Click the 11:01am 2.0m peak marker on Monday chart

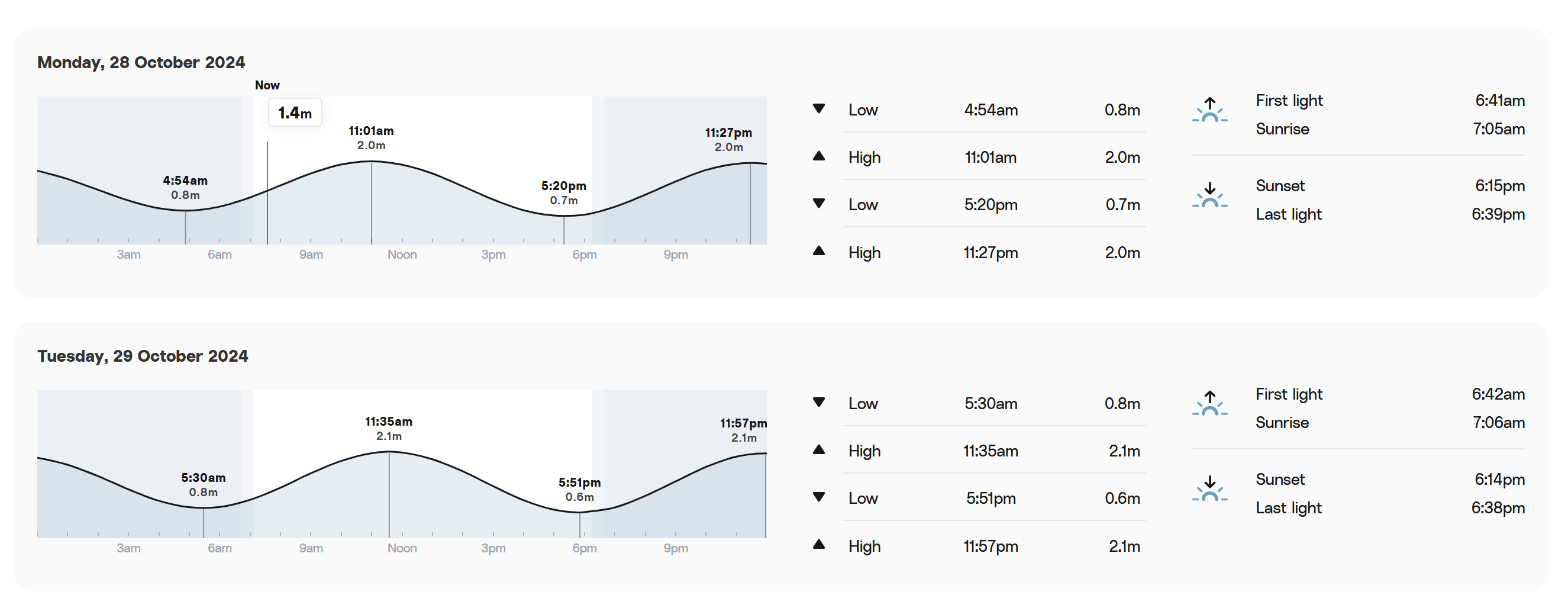click(x=372, y=139)
